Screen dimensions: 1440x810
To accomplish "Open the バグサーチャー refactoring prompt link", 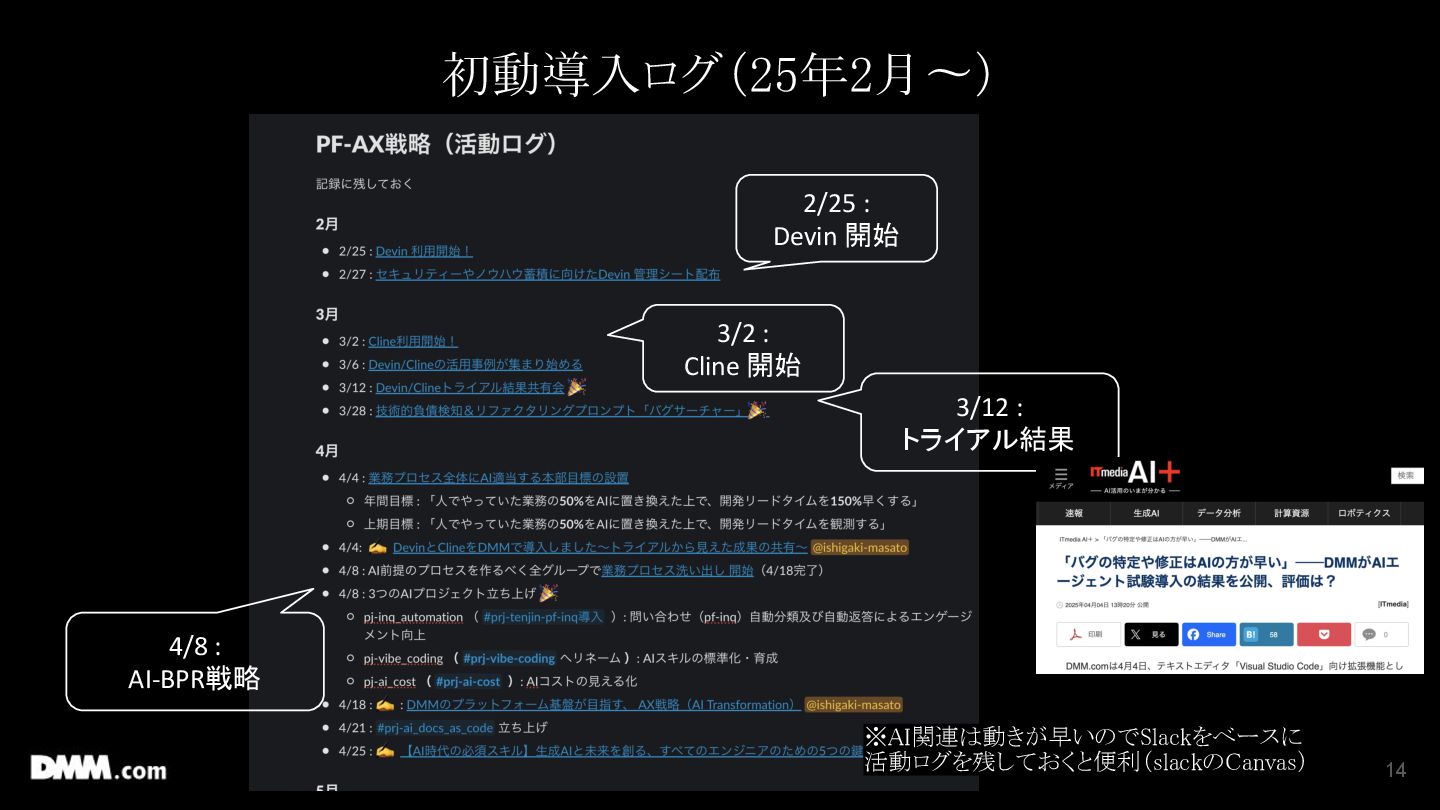I will tap(560, 411).
